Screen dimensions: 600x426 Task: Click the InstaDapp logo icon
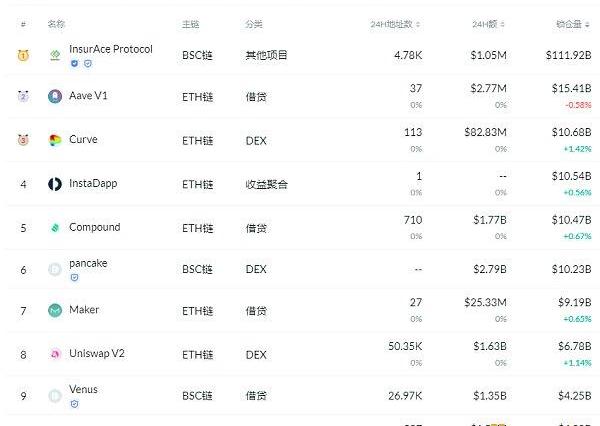coord(55,184)
